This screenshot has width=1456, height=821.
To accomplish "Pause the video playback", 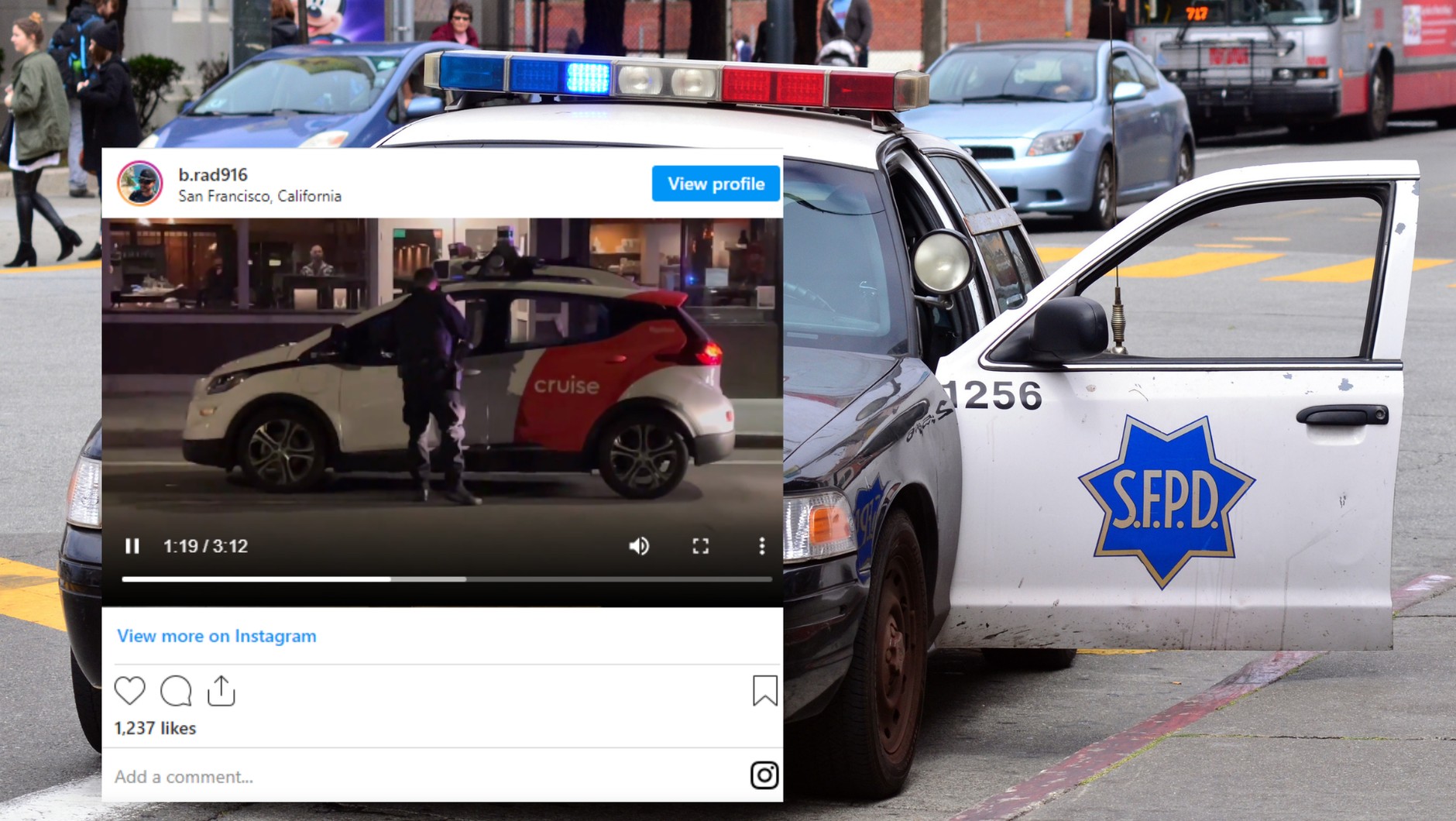I will pyautogui.click(x=132, y=546).
